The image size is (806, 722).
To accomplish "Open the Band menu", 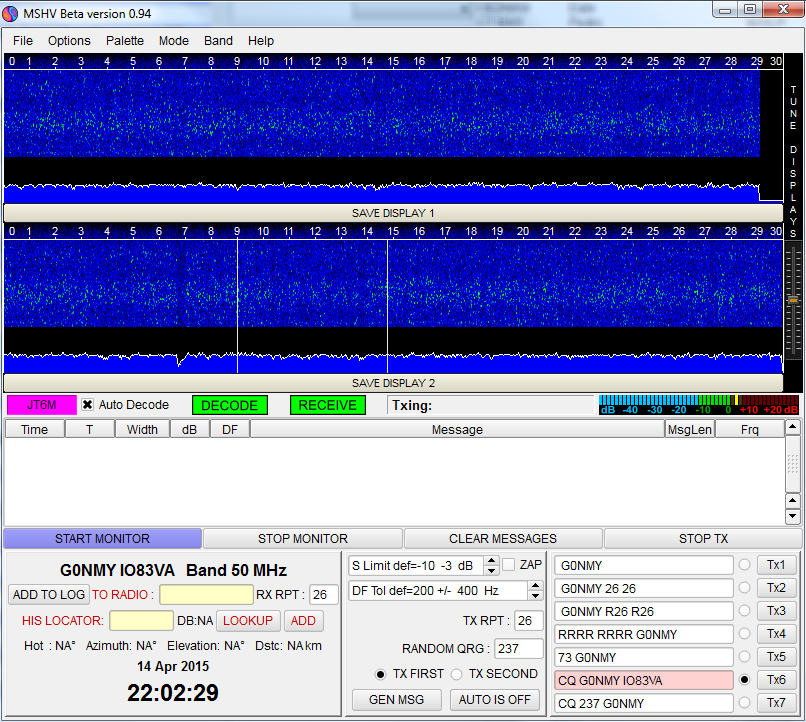I will pyautogui.click(x=218, y=41).
